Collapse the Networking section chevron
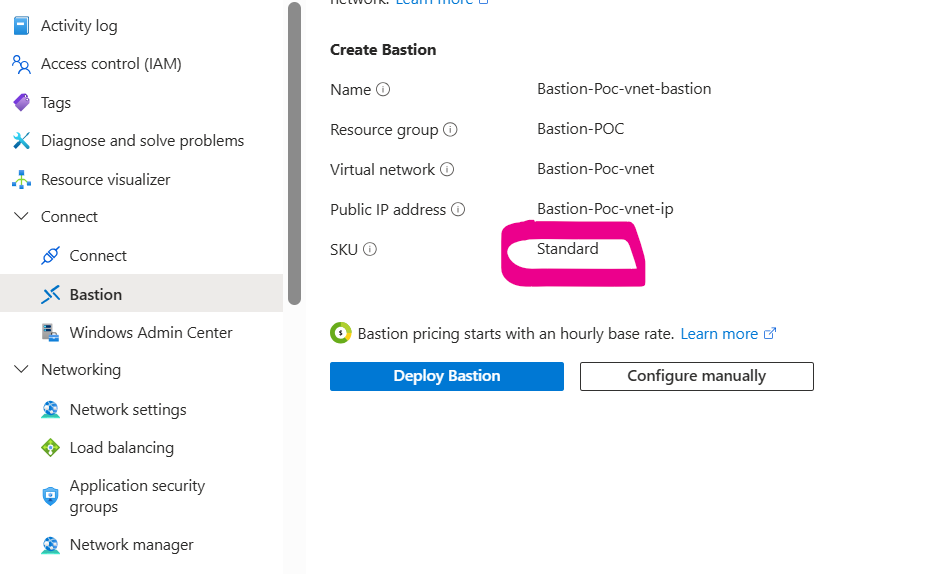Viewport: 949px width, 574px height. pyautogui.click(x=21, y=369)
